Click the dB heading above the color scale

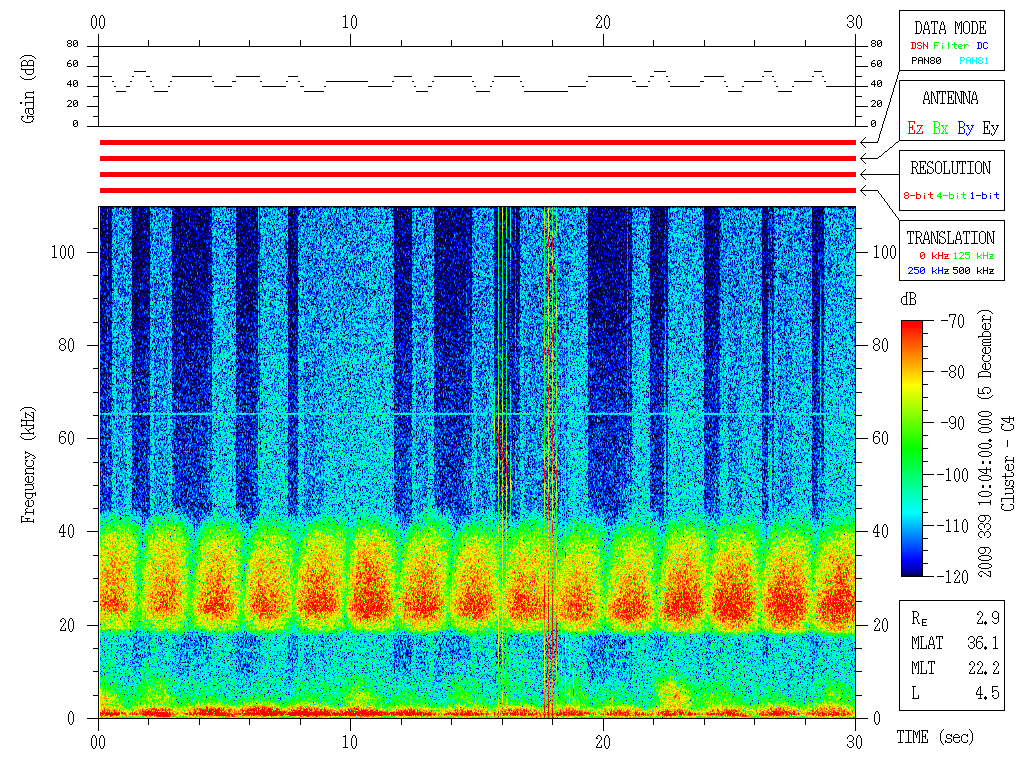(x=908, y=299)
